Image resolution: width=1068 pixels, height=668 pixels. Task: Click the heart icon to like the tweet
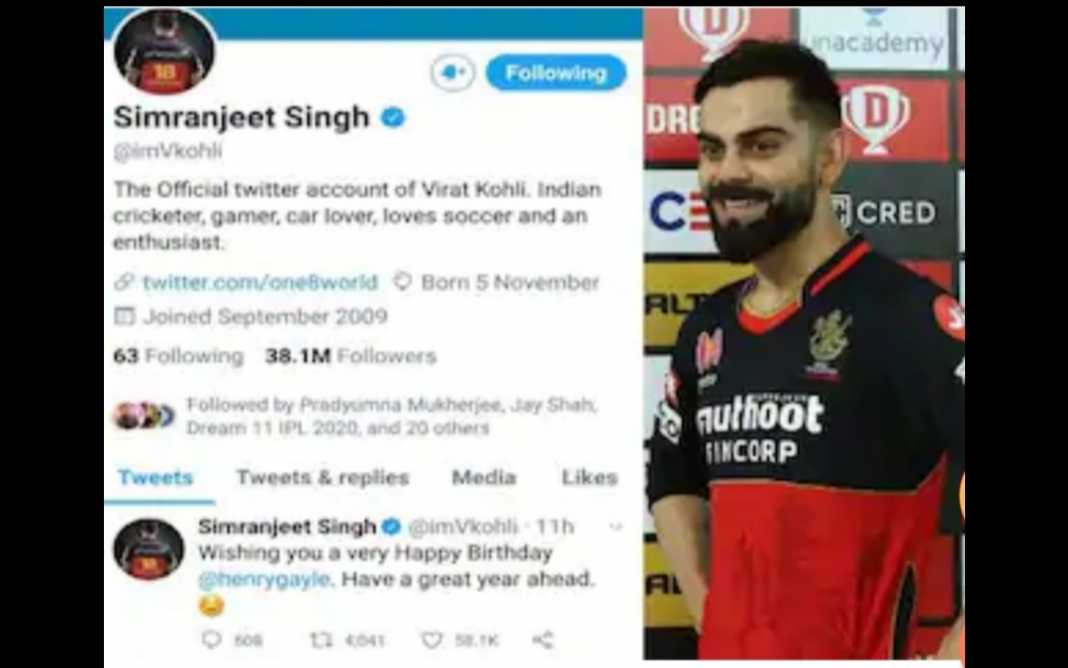tap(432, 640)
